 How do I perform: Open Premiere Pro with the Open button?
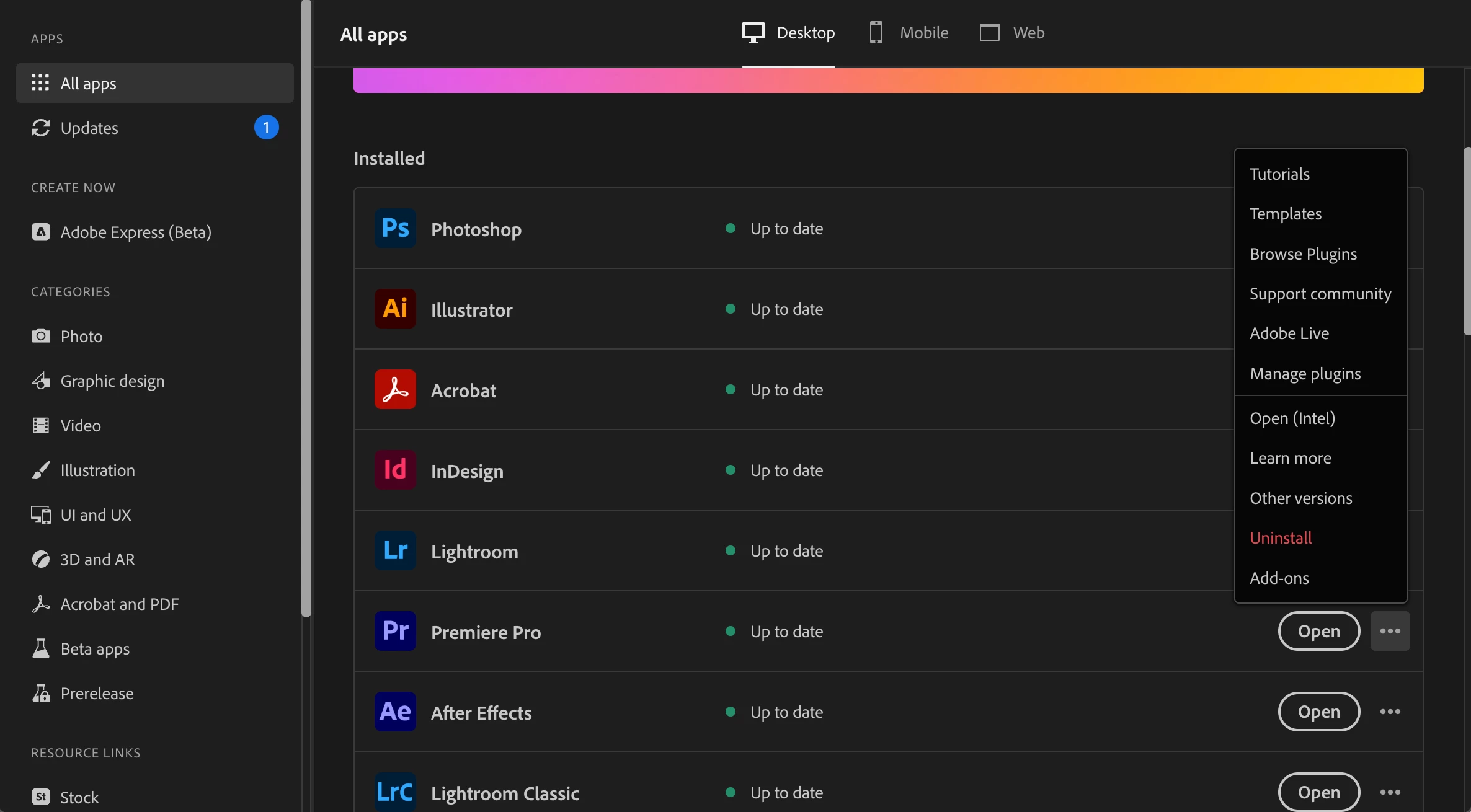click(1318, 631)
